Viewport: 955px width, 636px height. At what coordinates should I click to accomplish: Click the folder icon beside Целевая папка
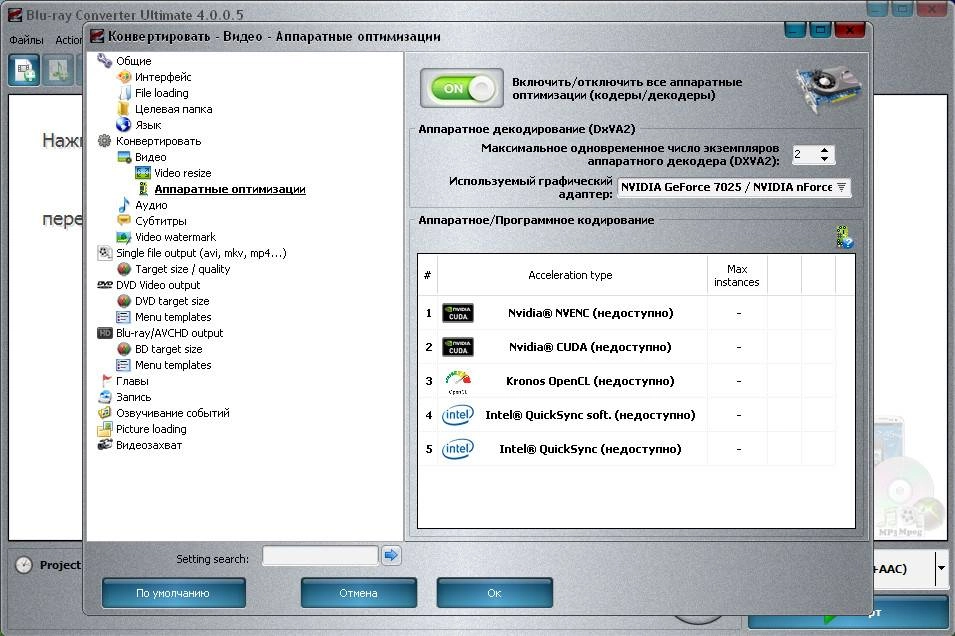(123, 109)
